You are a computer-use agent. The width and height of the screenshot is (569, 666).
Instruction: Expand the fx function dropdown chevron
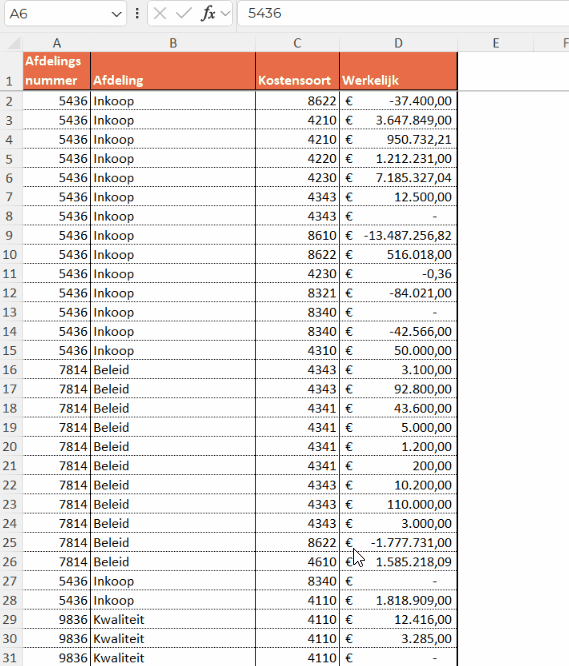[x=225, y=14]
